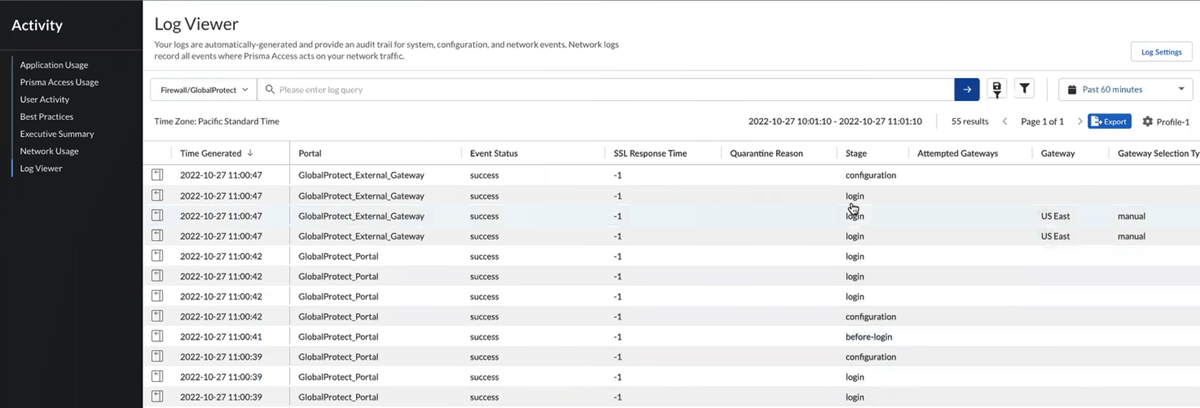1200x408 pixels.
Task: Click the save filter icon
Action: 996,90
